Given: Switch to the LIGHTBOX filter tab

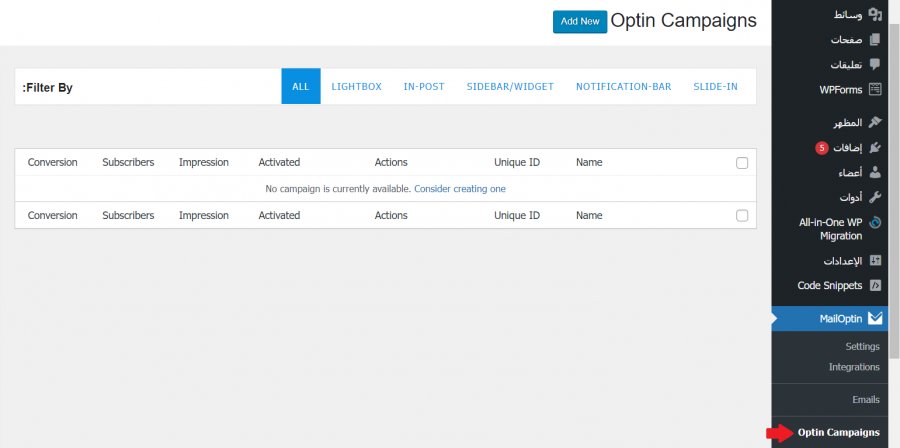Looking at the screenshot, I should [356, 87].
